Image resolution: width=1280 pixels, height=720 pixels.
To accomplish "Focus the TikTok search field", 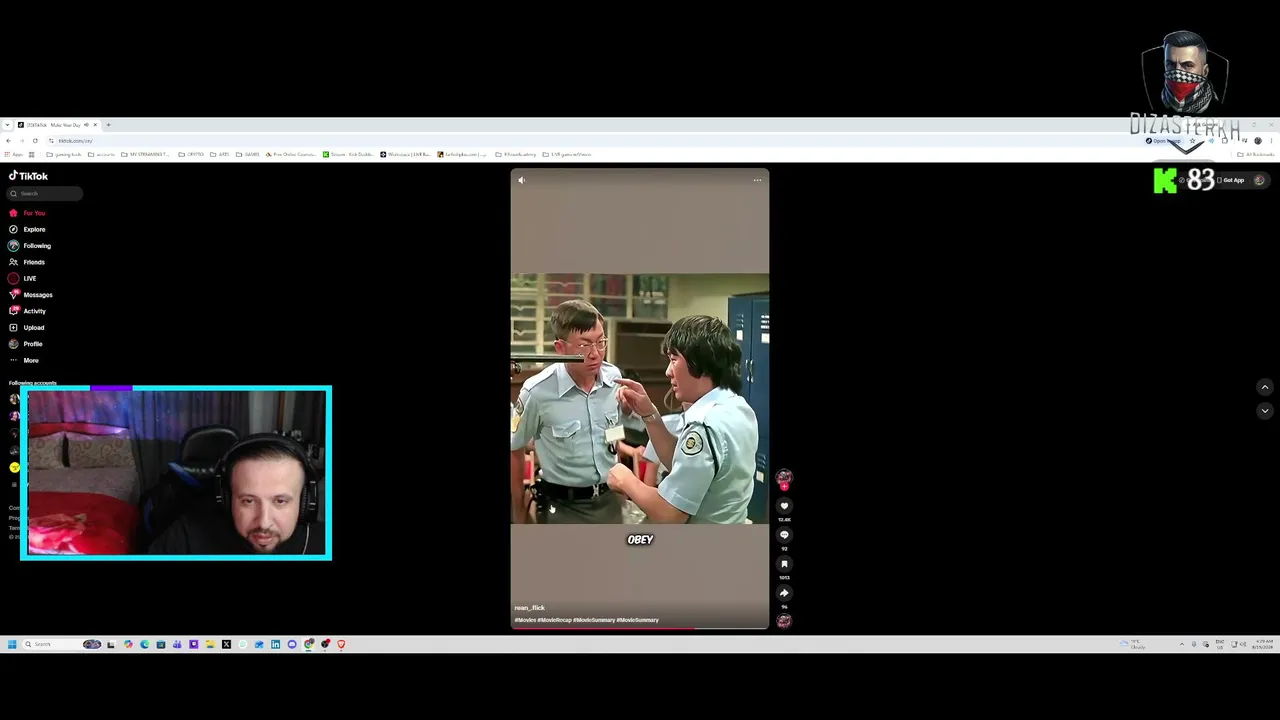I will [x=46, y=193].
